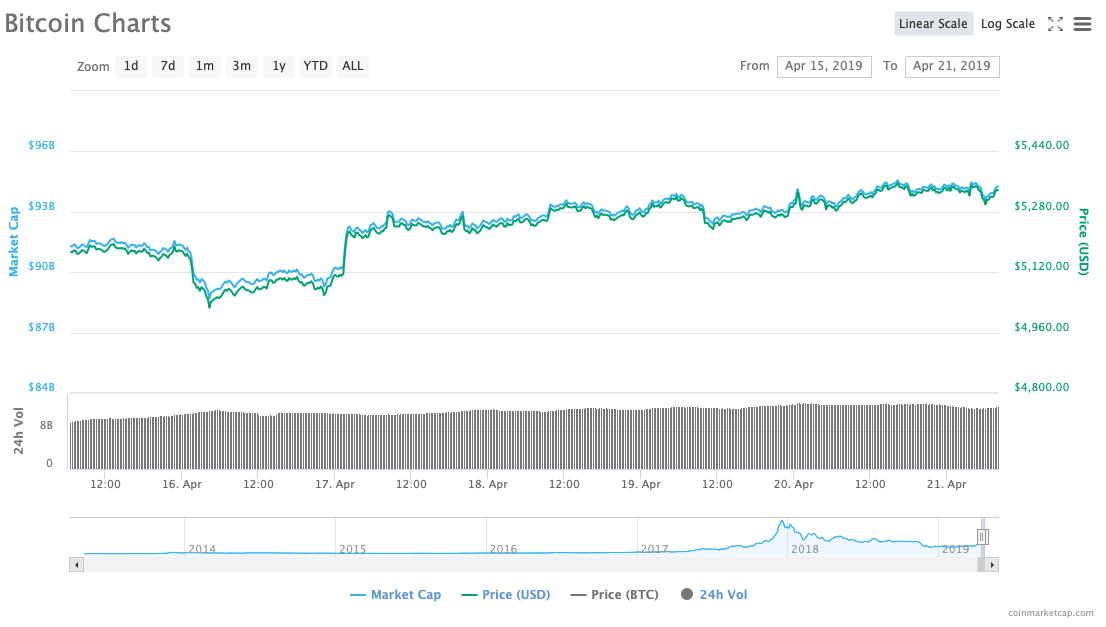Click 2018 peak in navigator chart
1106x627 pixels.
tap(782, 523)
